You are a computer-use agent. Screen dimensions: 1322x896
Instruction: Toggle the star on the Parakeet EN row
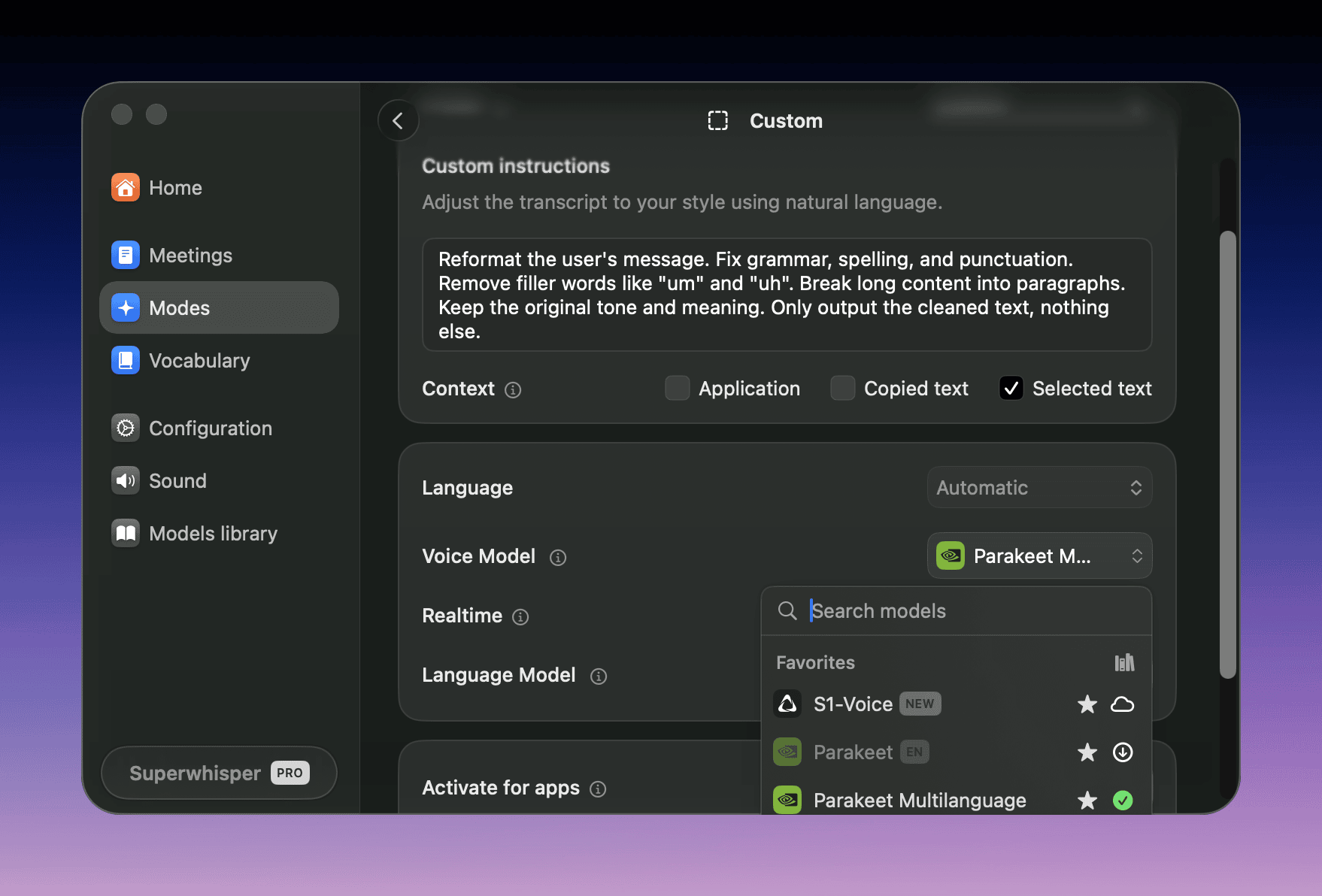(1087, 752)
